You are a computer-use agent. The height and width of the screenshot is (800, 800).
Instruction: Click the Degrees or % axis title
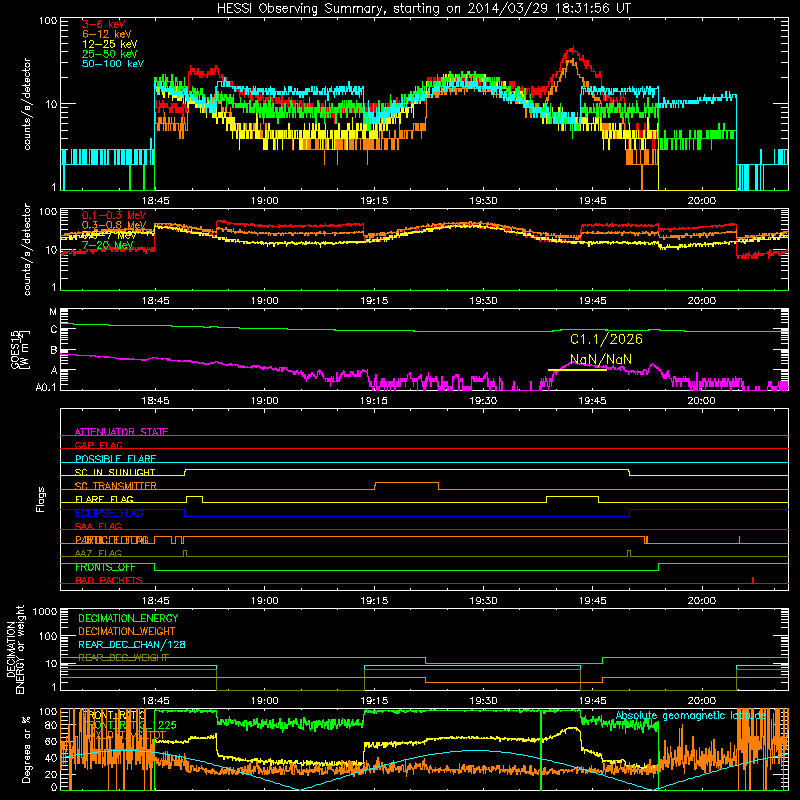[x=26, y=749]
